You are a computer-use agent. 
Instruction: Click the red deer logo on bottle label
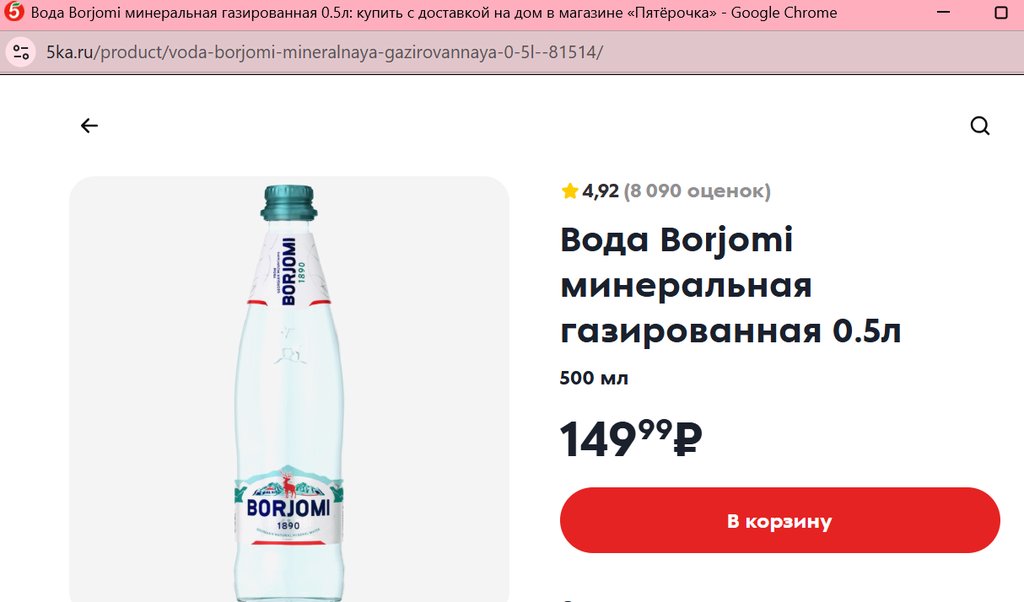tap(289, 489)
